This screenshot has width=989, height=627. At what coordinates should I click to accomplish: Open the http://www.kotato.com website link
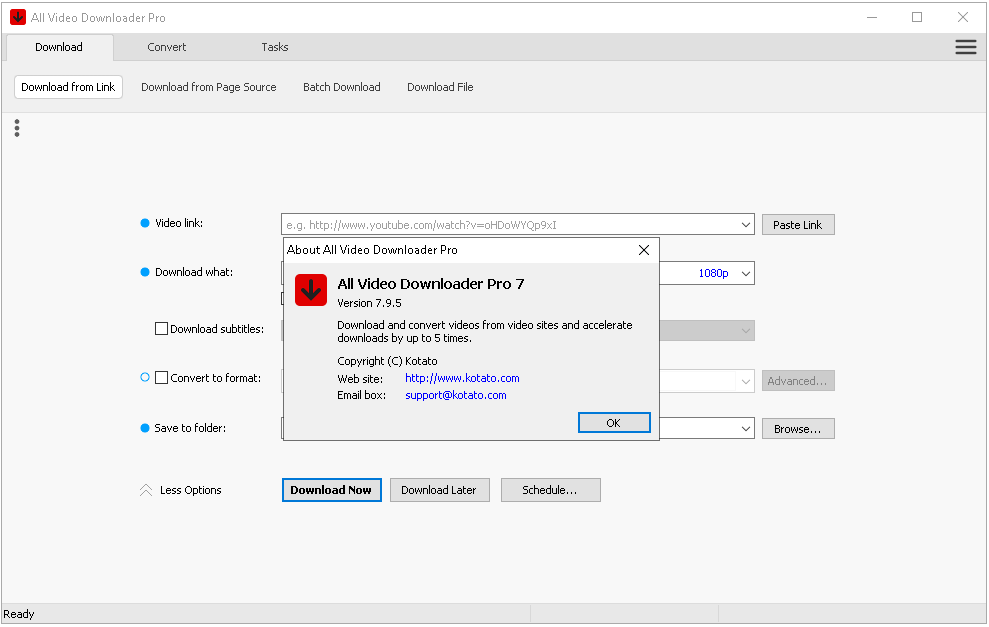462,378
